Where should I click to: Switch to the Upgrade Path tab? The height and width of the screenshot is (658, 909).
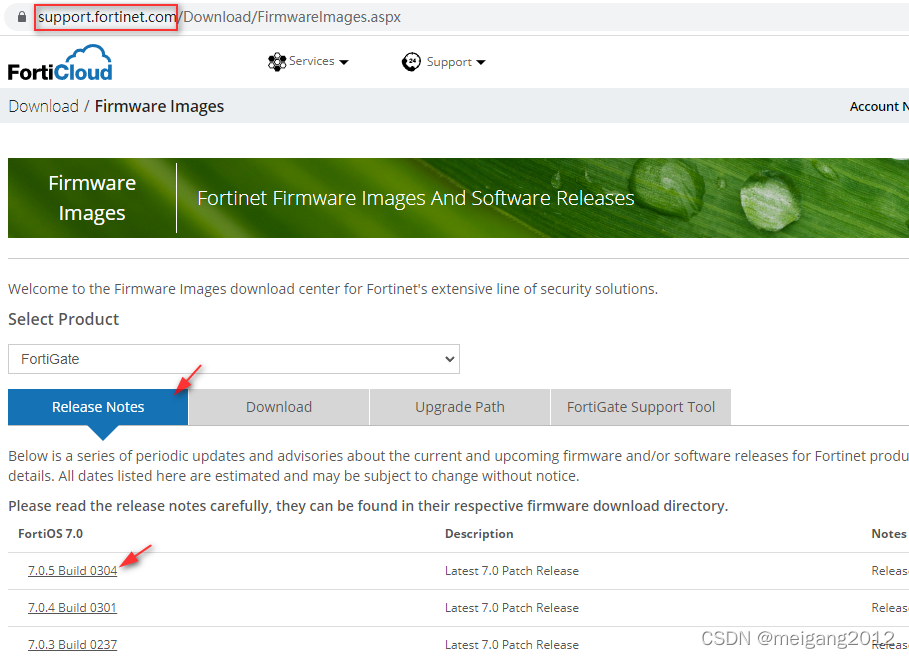click(x=460, y=407)
